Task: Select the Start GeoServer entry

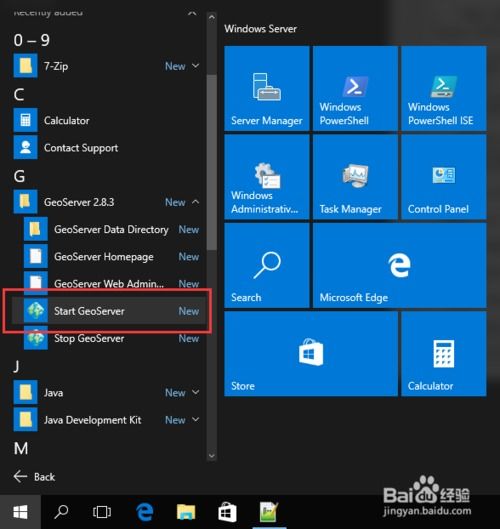Action: pyautogui.click(x=109, y=311)
